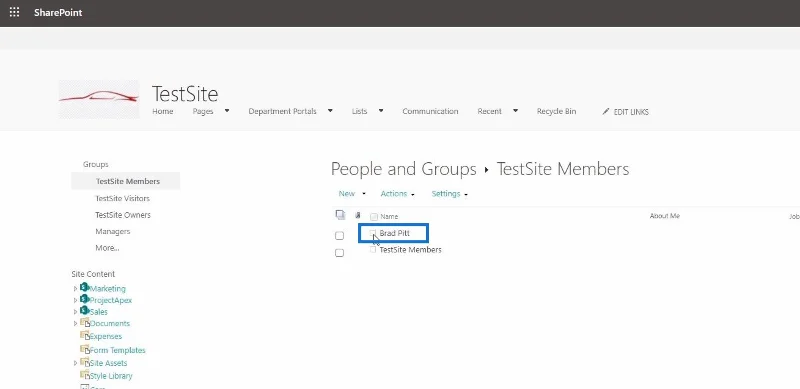Click the More... groups link
Image resolution: width=800 pixels, height=389 pixels.
pos(107,248)
